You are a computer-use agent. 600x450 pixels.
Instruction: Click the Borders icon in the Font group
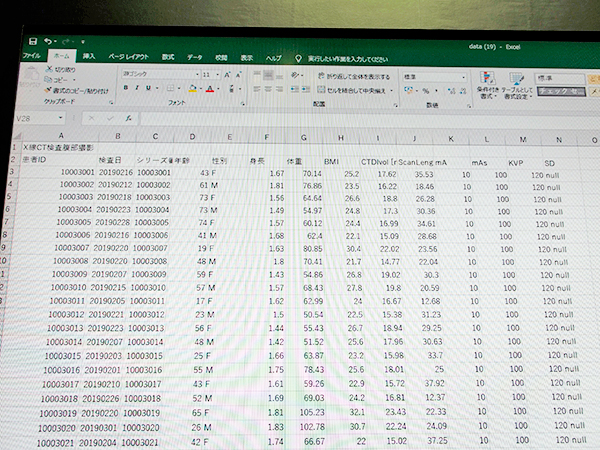(172, 88)
